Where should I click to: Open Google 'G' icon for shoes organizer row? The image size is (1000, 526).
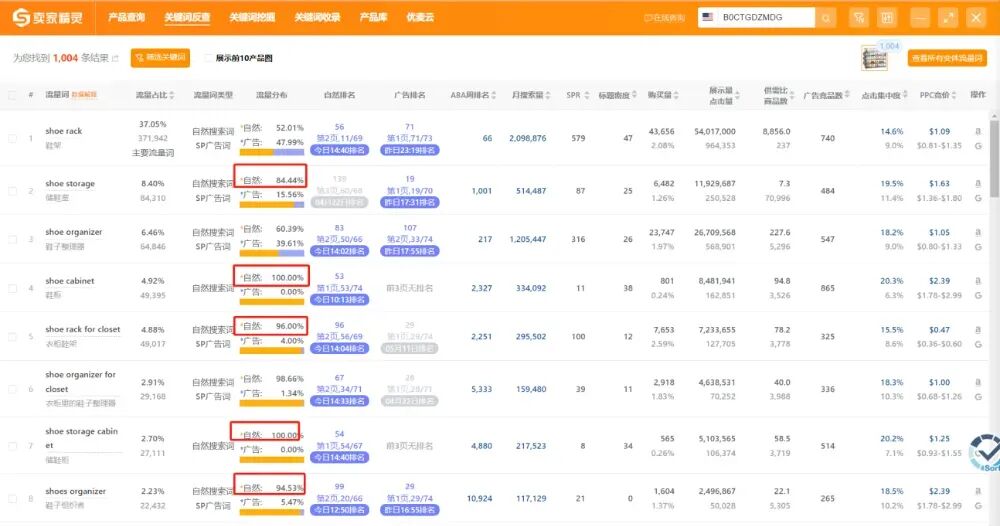click(x=978, y=506)
